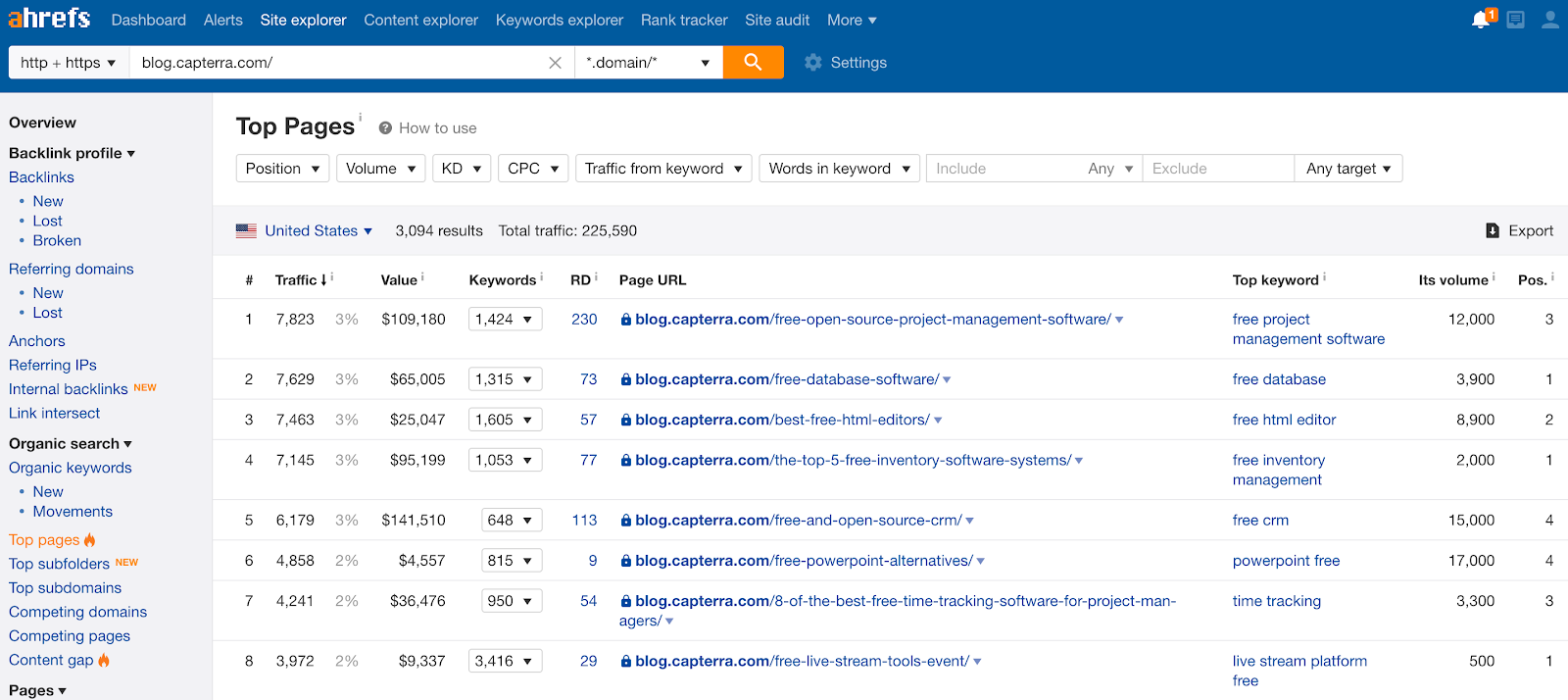Open Content explorer tab

421,20
